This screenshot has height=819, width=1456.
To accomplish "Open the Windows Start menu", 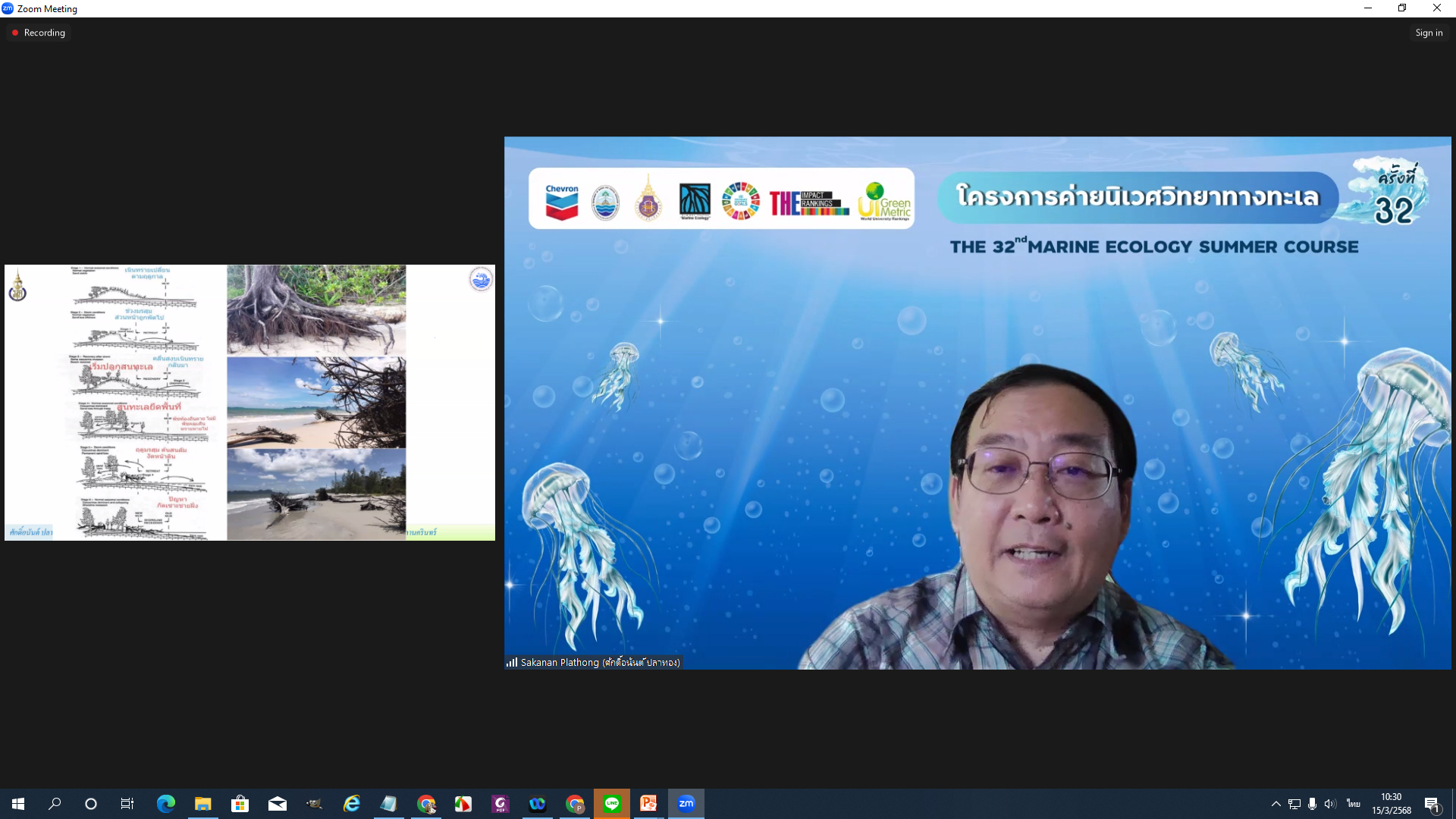I will pyautogui.click(x=18, y=804).
